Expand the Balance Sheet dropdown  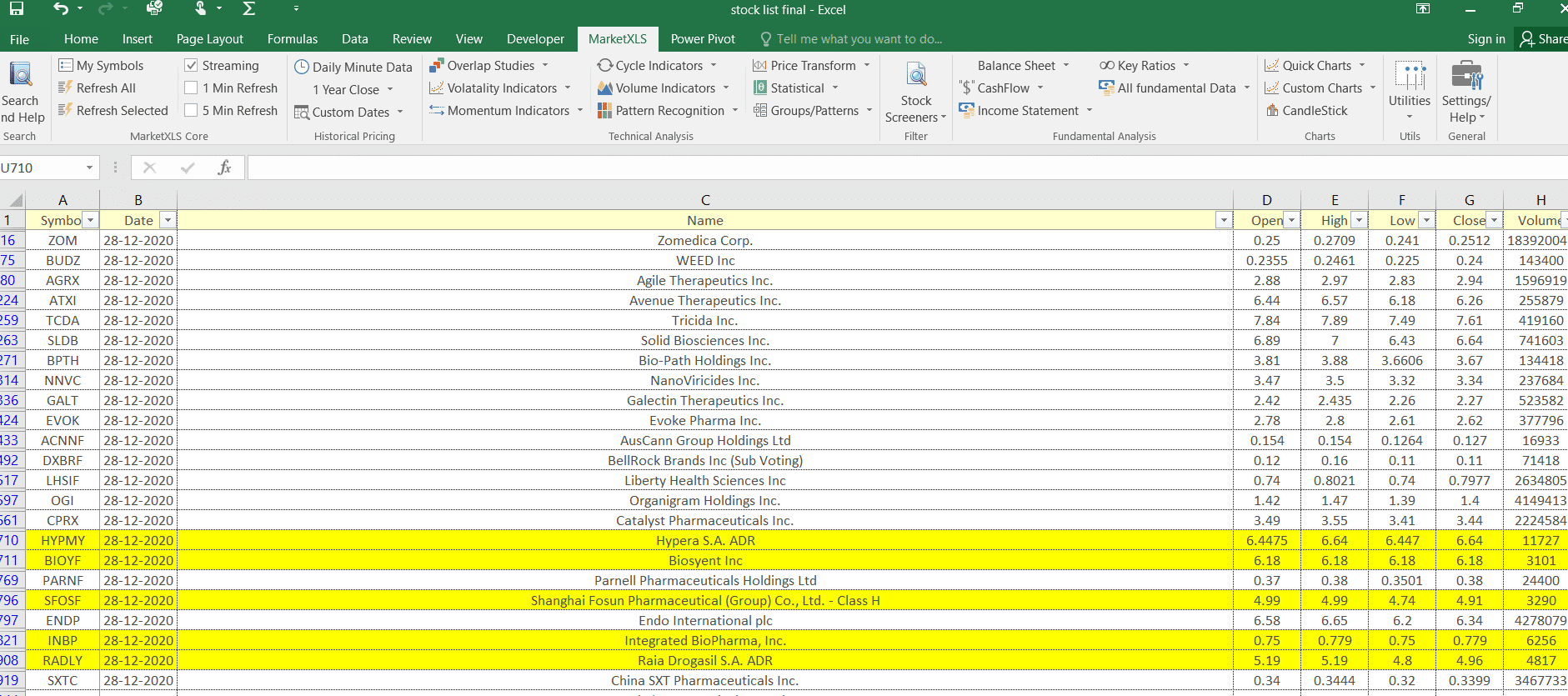click(x=1066, y=65)
